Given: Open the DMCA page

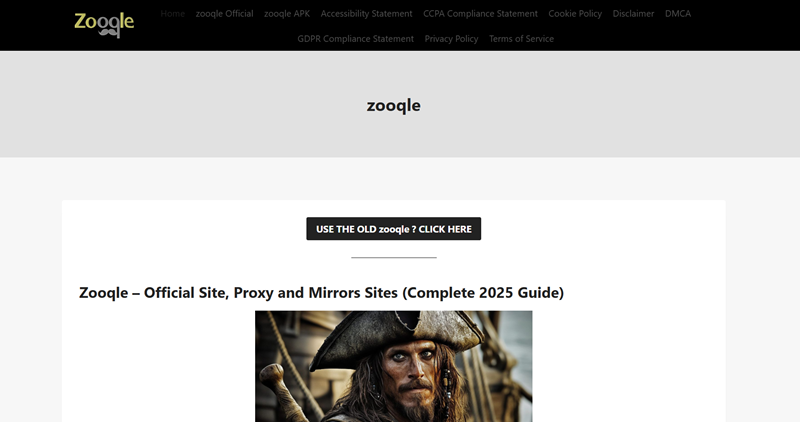Looking at the screenshot, I should pos(678,14).
